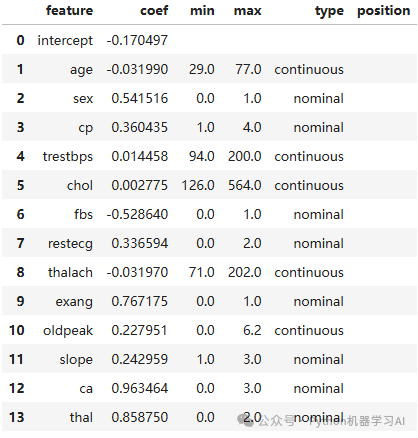Select the 'restecg' feature cell
The width and height of the screenshot is (418, 438).
point(70,244)
